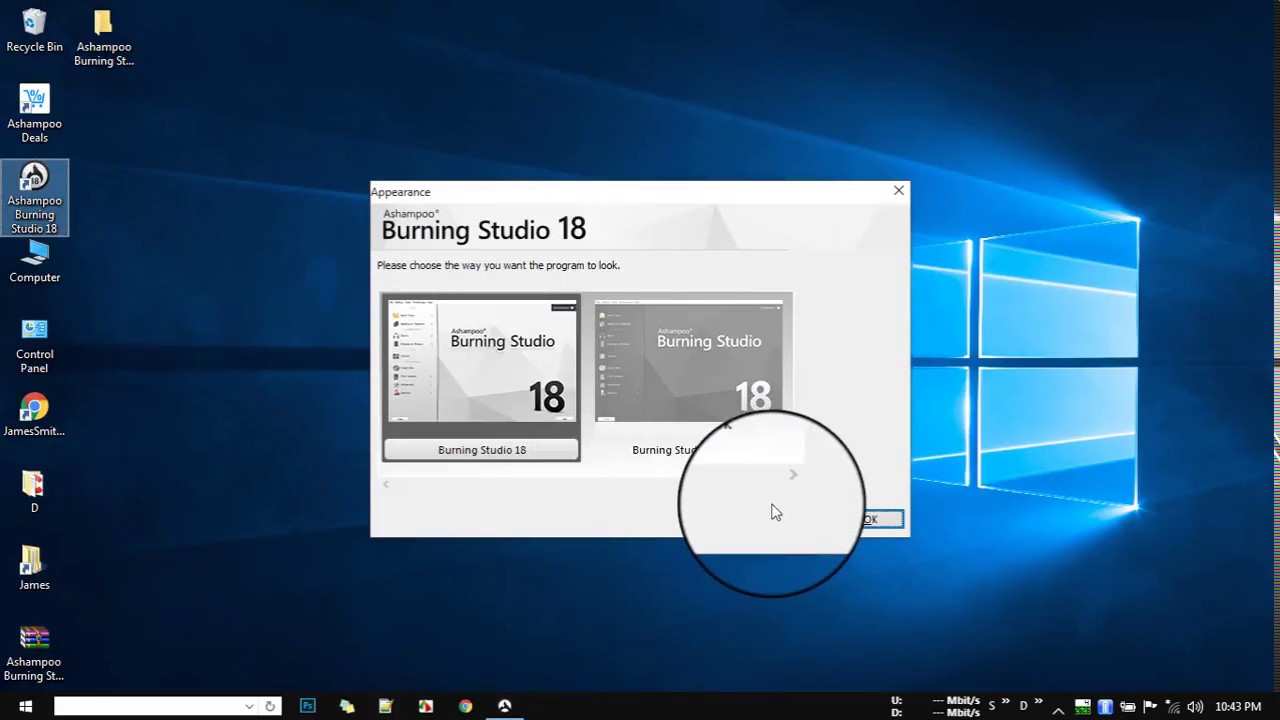Click the green CPU meter tray icon

tap(1083, 707)
